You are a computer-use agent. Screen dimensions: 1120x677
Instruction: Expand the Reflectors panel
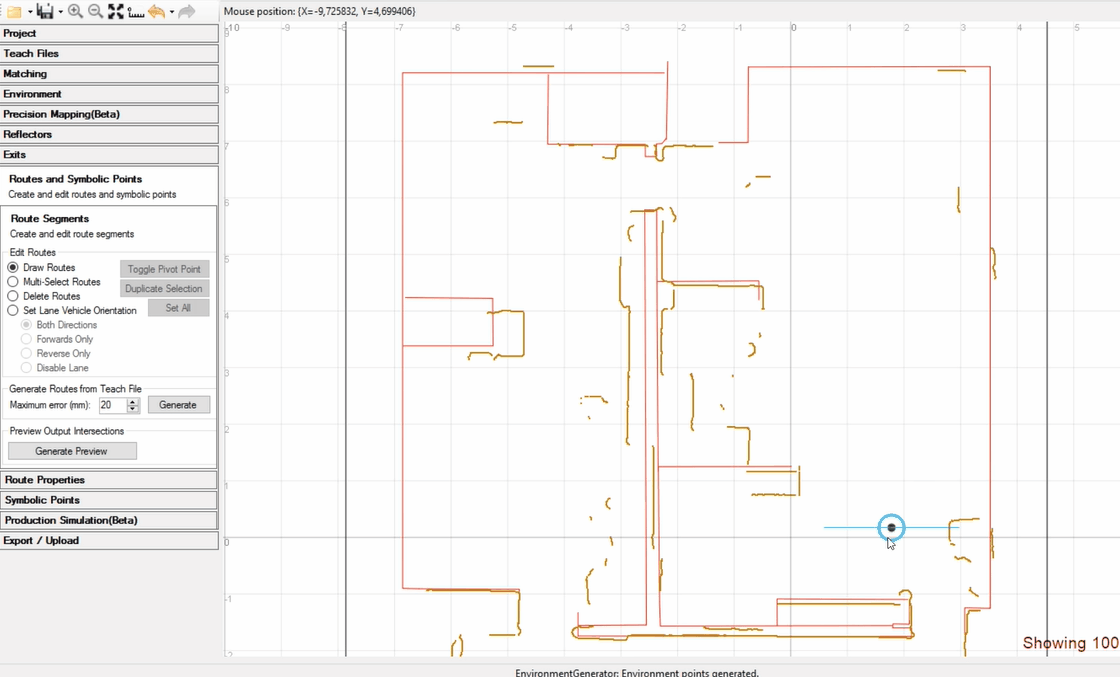pos(109,134)
